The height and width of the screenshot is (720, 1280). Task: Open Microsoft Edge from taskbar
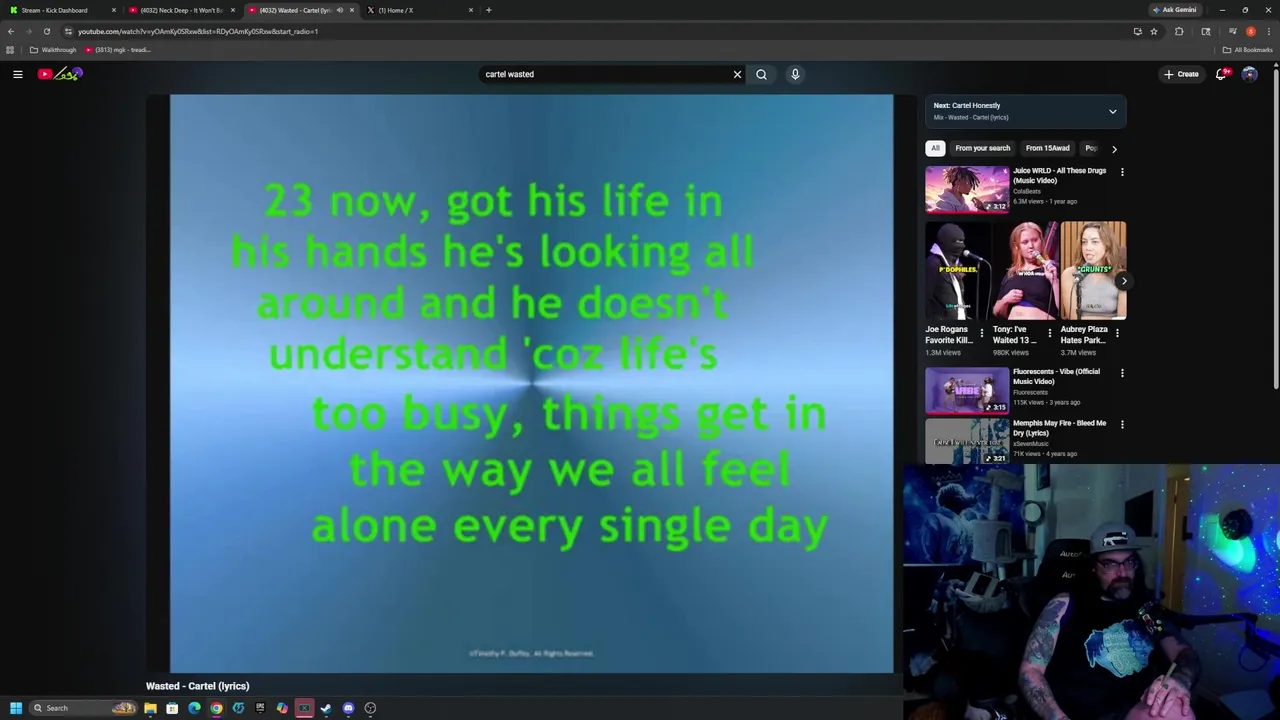tap(194, 708)
